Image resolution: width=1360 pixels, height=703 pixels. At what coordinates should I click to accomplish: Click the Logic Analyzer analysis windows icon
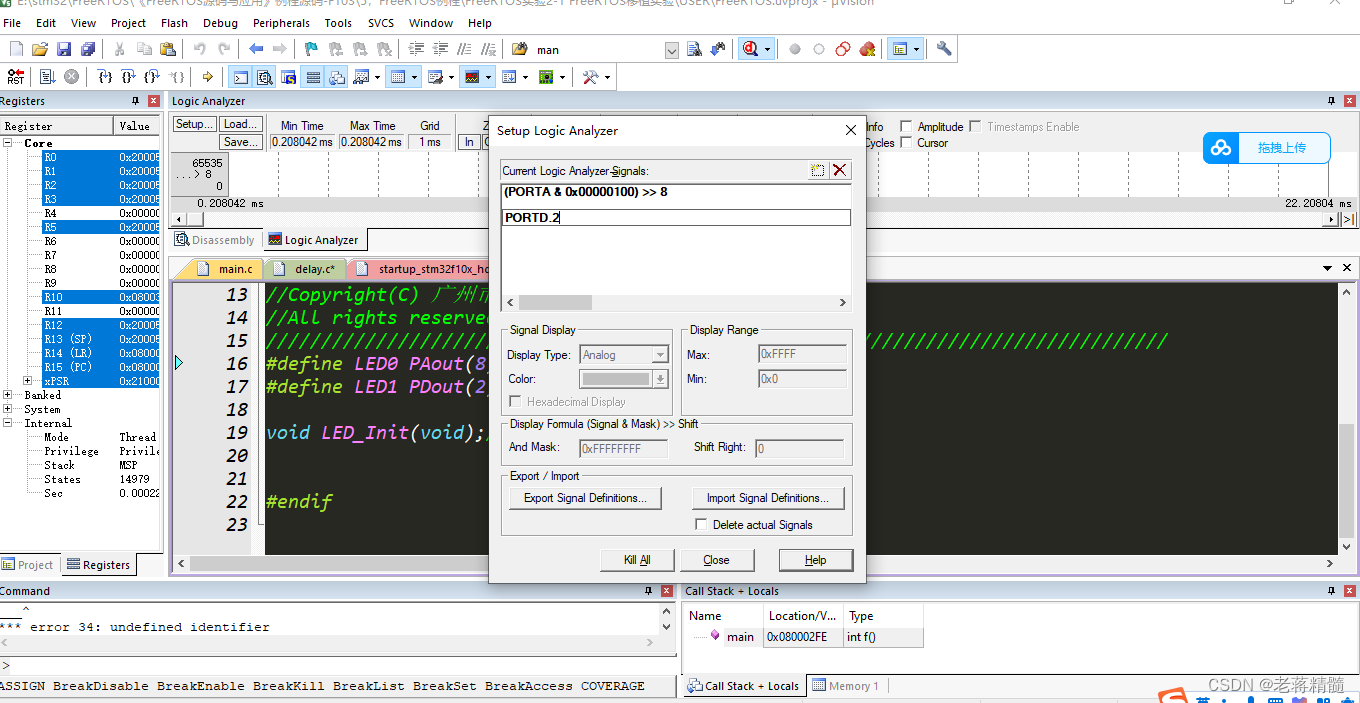click(x=472, y=77)
